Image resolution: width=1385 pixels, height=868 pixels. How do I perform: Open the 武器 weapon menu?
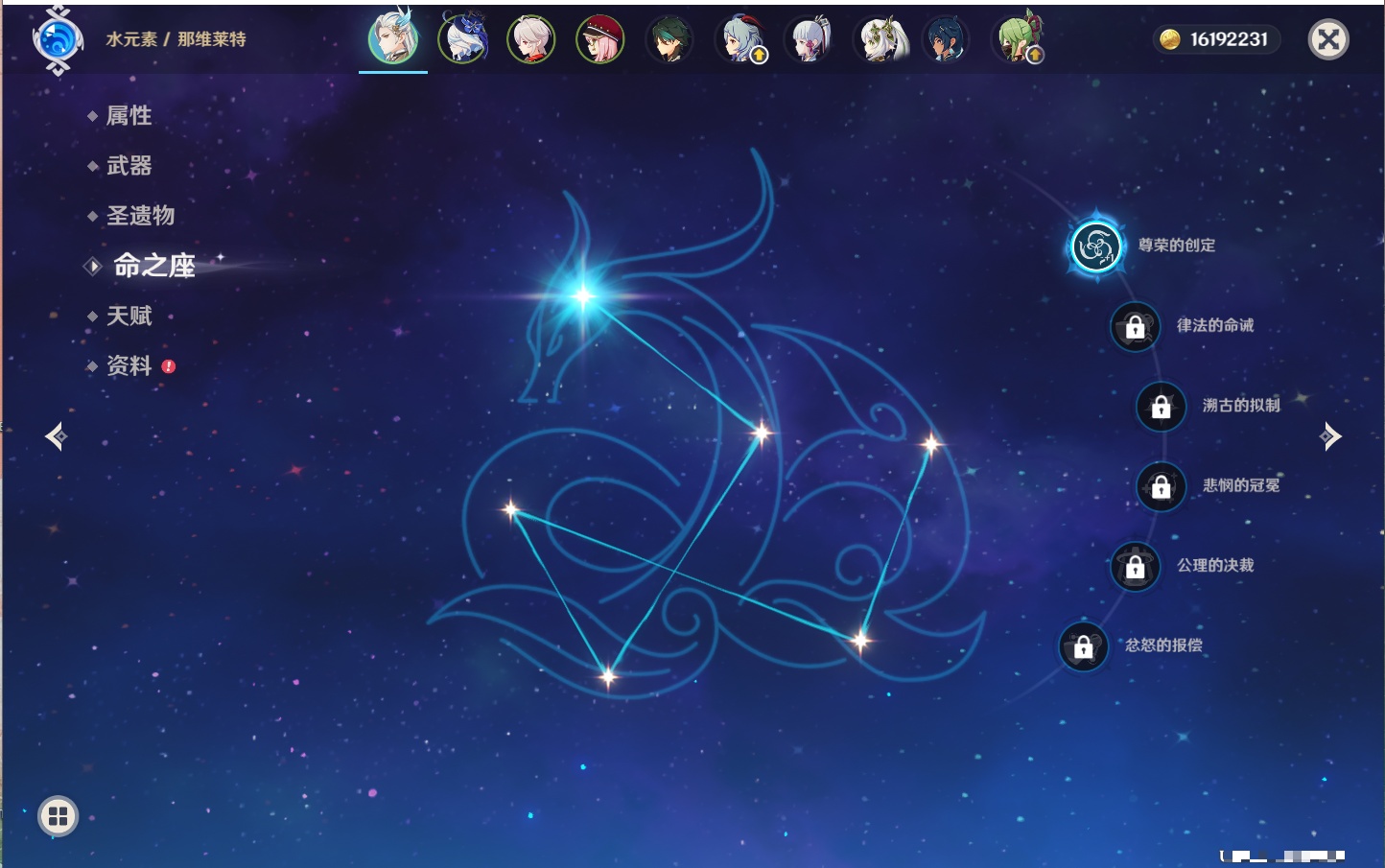pyautogui.click(x=129, y=166)
